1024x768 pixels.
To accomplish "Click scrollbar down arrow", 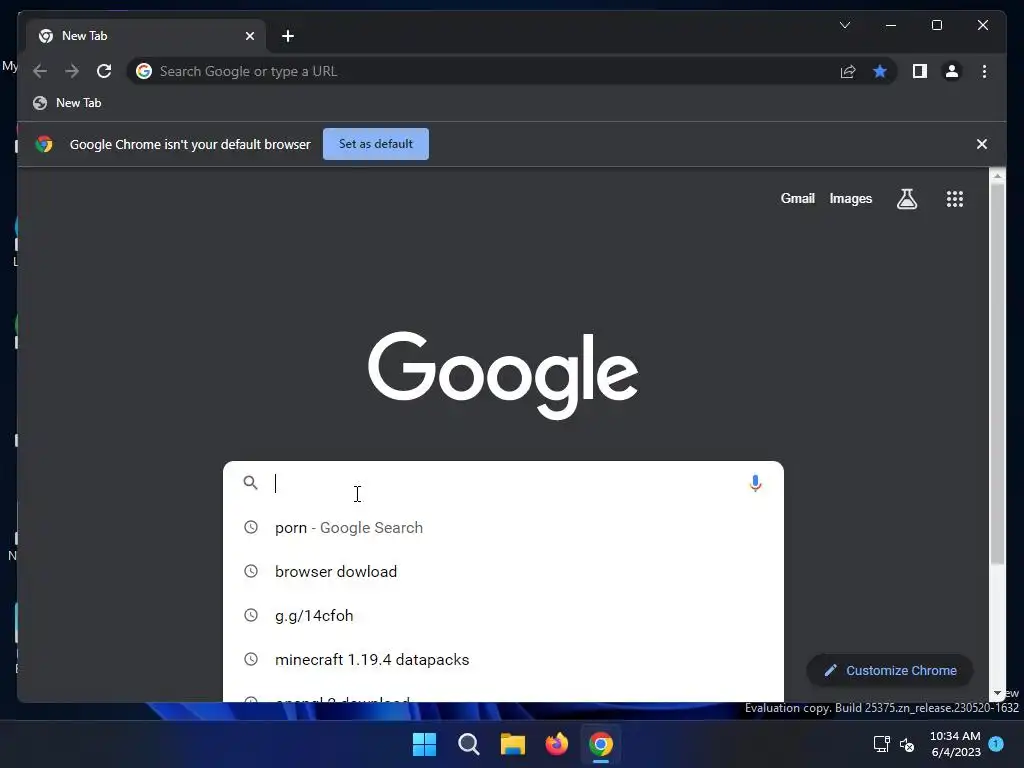I will pos(997,694).
